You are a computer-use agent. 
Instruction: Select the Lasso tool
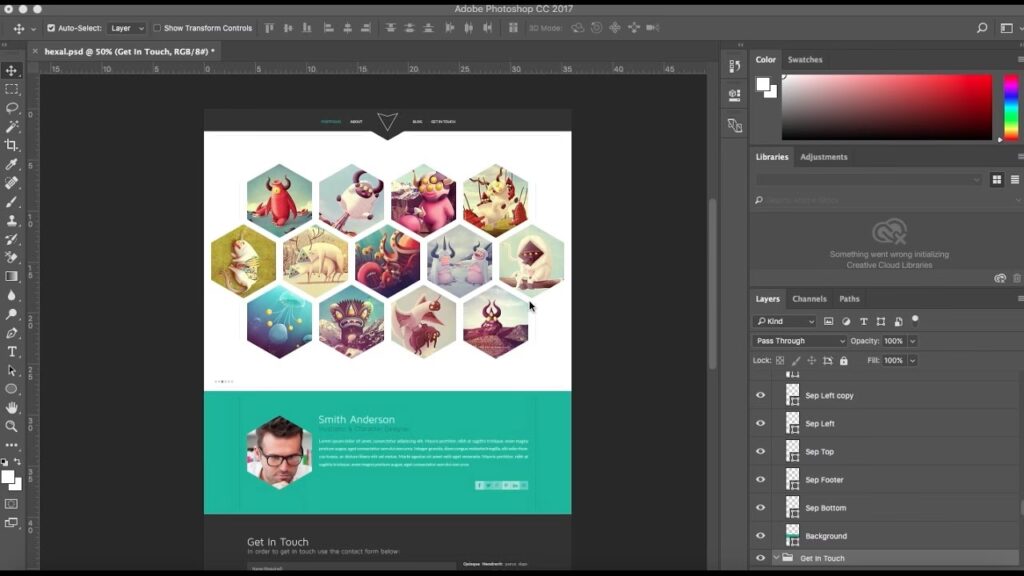pyautogui.click(x=12, y=108)
